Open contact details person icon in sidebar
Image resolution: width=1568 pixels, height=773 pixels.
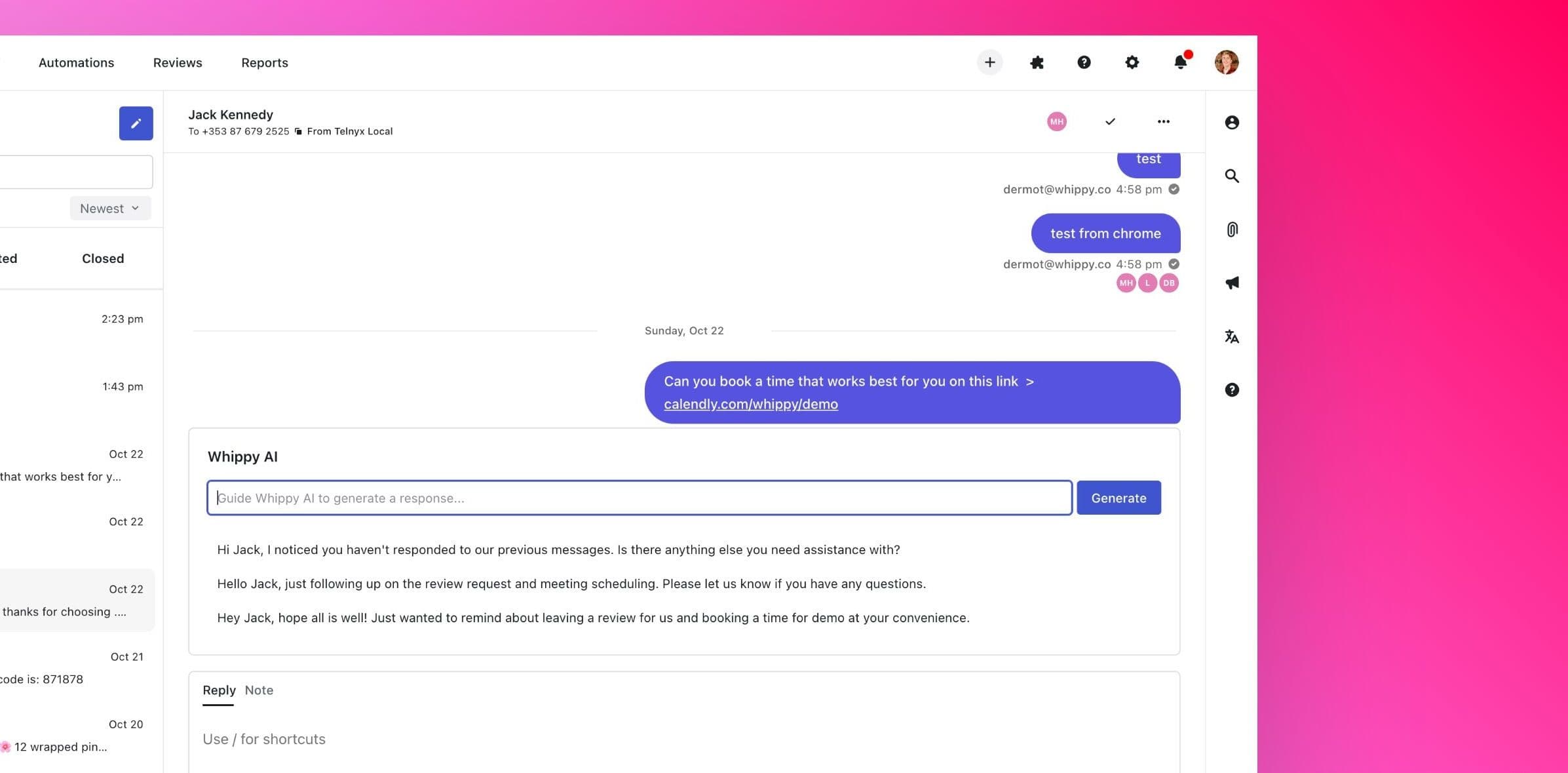(x=1232, y=122)
